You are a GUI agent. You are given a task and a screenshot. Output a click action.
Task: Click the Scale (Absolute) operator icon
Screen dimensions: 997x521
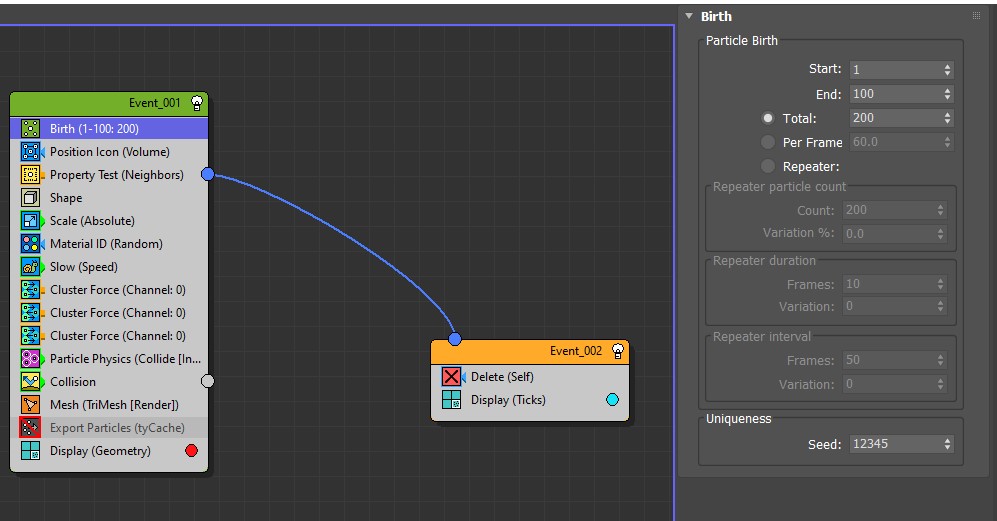pos(30,221)
